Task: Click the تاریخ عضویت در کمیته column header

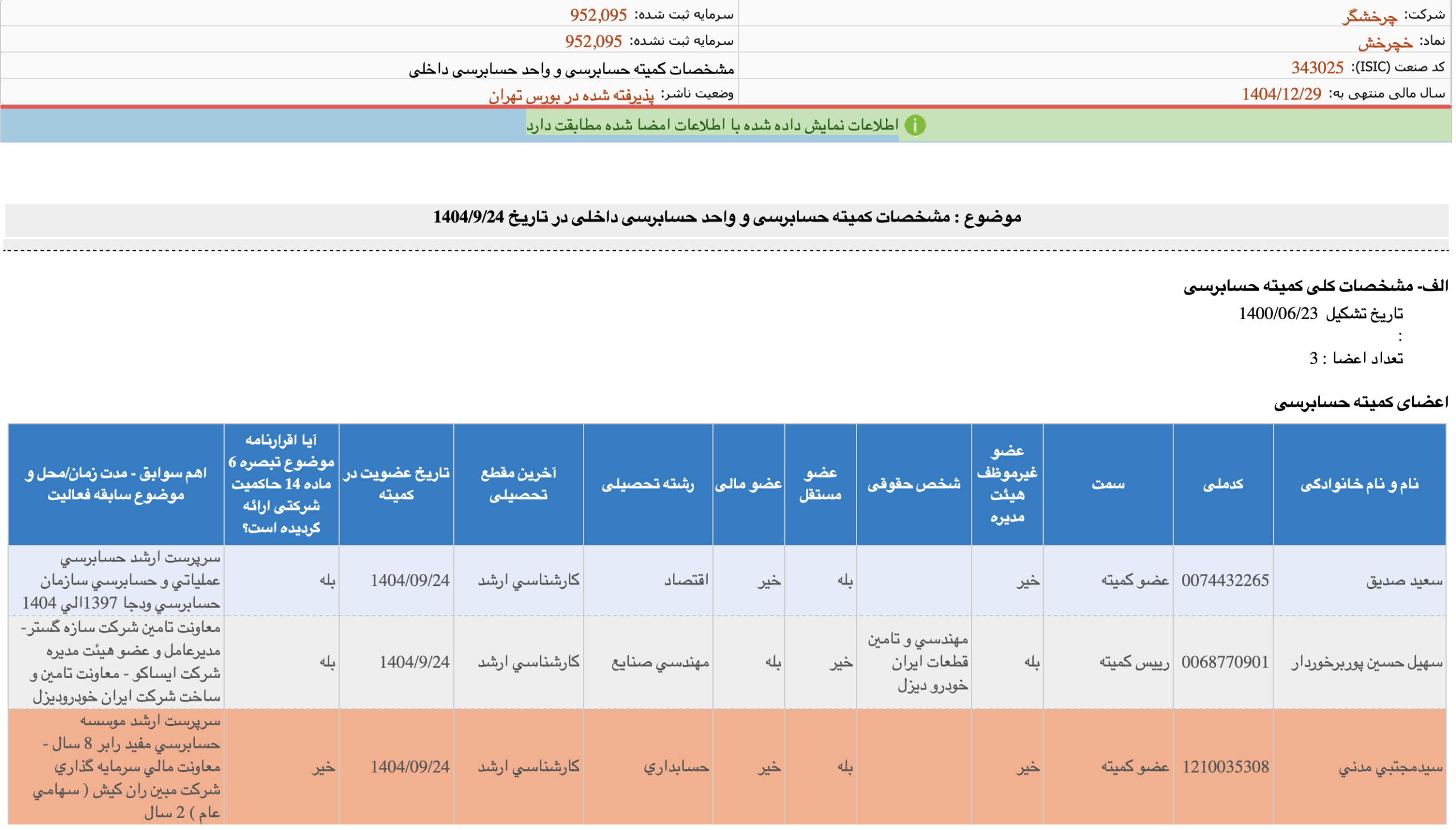Action: pyautogui.click(x=396, y=484)
